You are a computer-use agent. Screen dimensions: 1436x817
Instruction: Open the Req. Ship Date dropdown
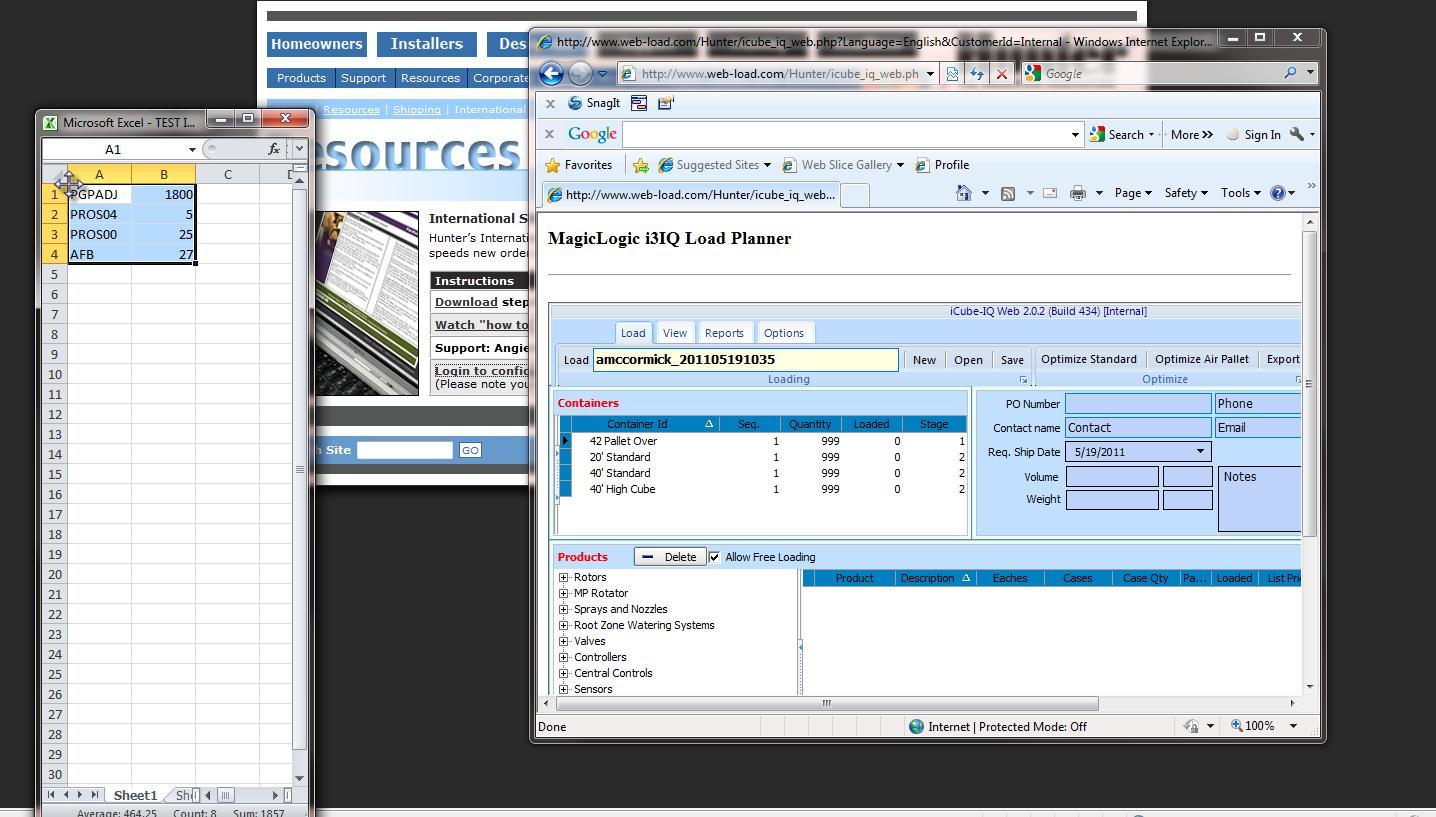coord(1200,452)
